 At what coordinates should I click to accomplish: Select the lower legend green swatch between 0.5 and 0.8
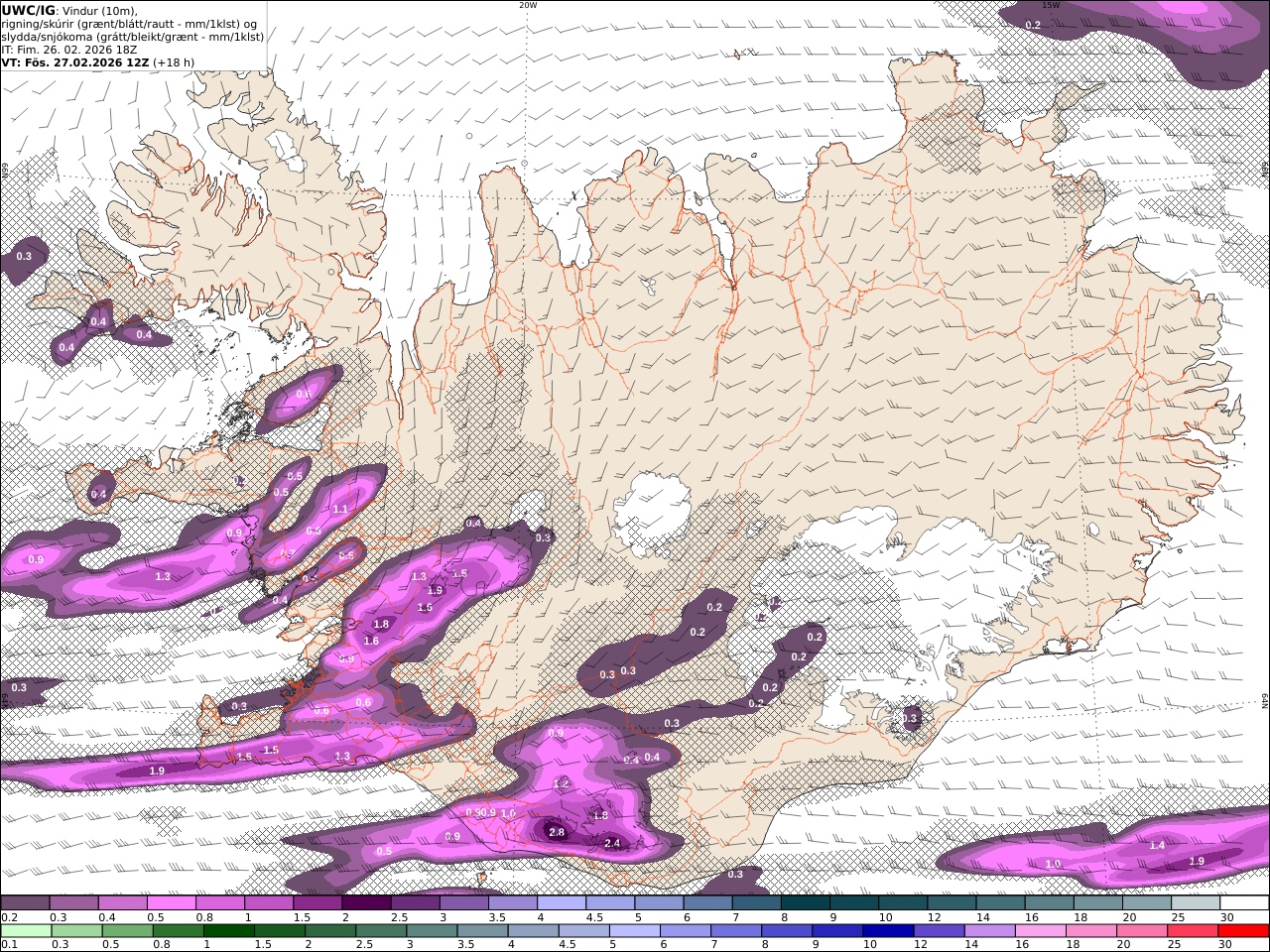130,931
